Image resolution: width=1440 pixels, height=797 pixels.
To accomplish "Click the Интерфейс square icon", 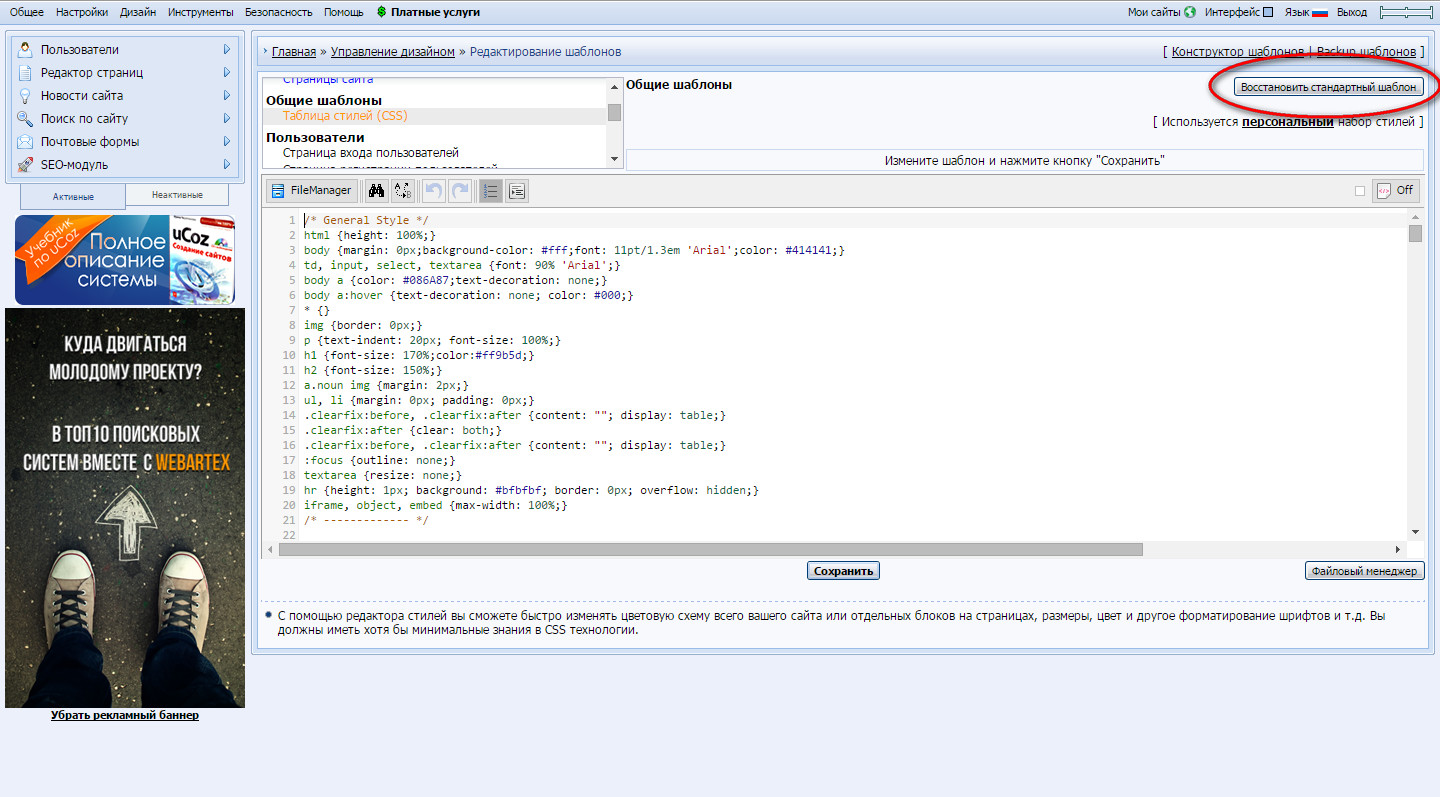I will pos(1268,12).
